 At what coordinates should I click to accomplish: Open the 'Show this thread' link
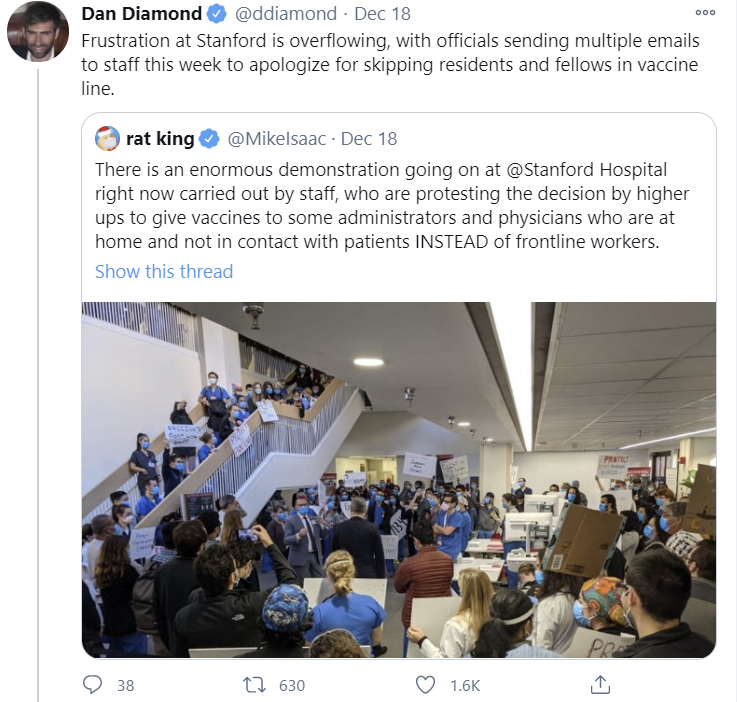[164, 272]
